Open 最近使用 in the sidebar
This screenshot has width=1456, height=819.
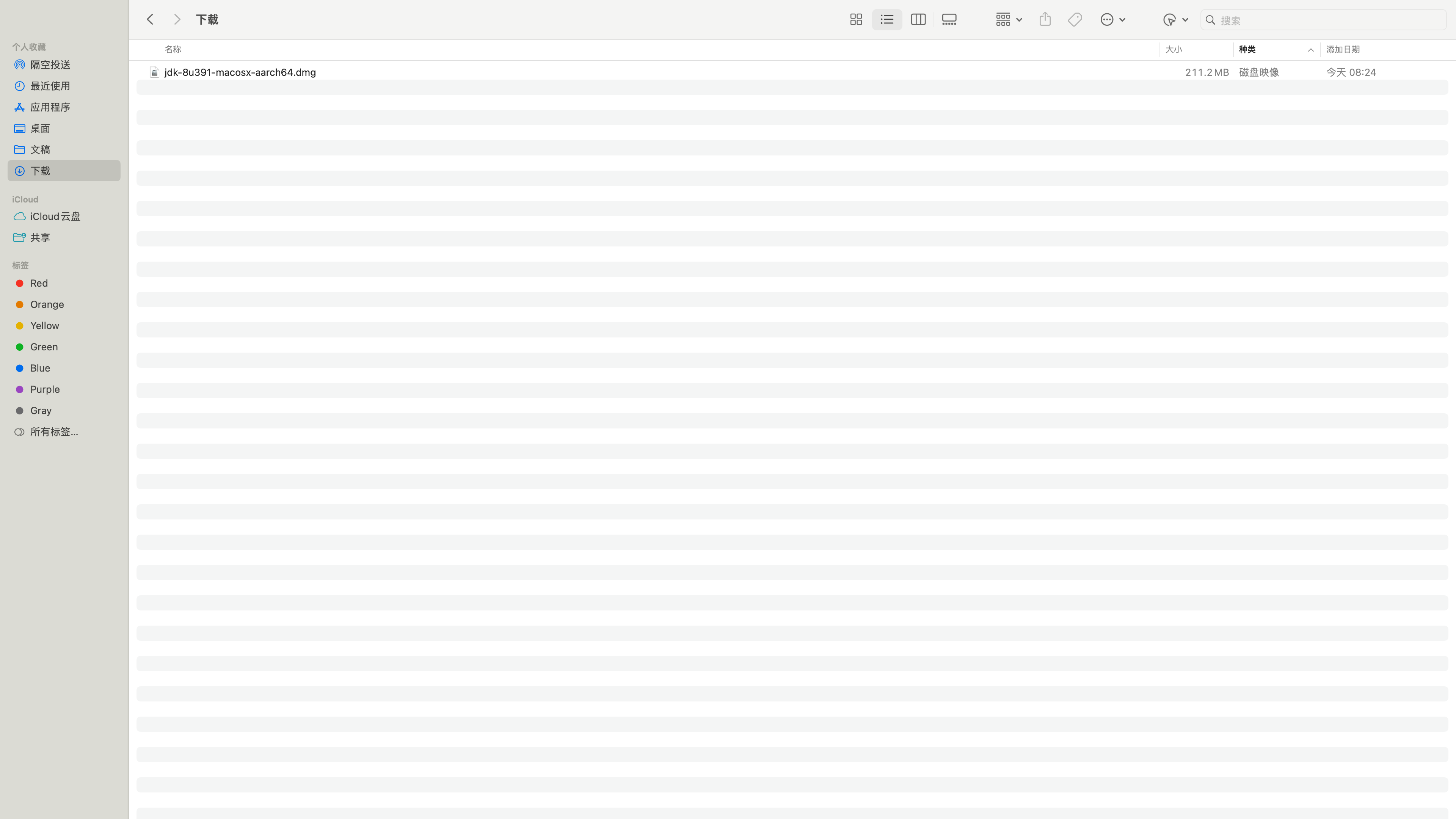(x=64, y=86)
